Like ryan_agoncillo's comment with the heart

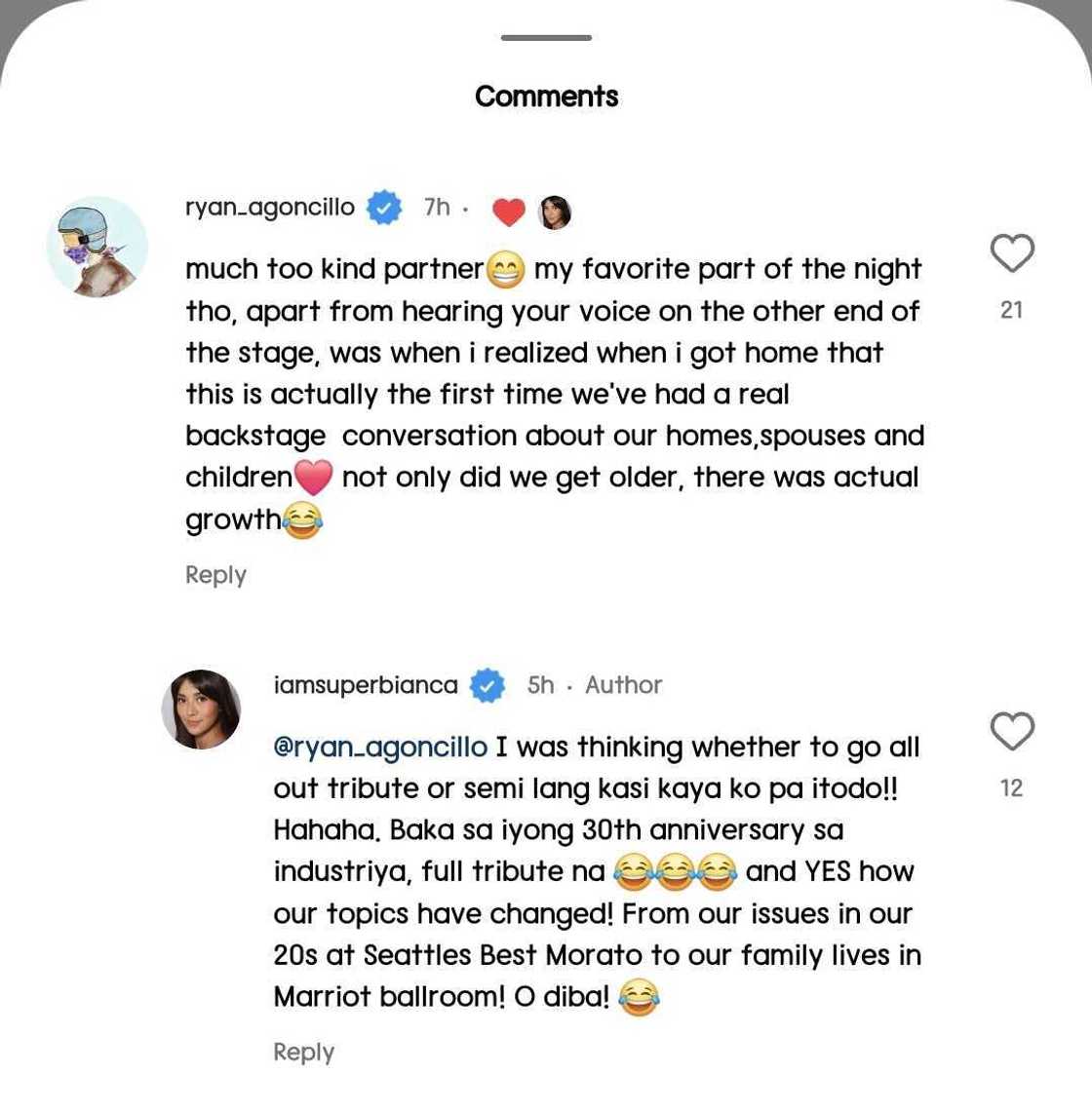tap(1012, 253)
